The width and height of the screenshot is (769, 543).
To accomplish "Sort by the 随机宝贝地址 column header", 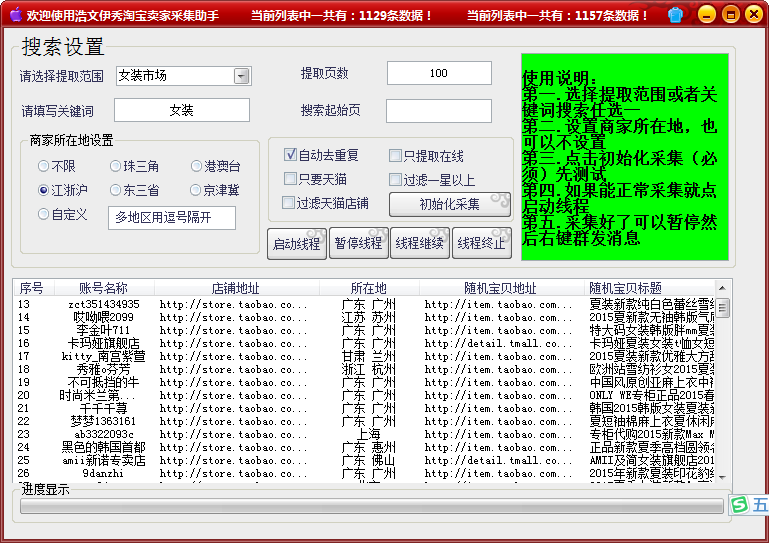I will click(501, 288).
